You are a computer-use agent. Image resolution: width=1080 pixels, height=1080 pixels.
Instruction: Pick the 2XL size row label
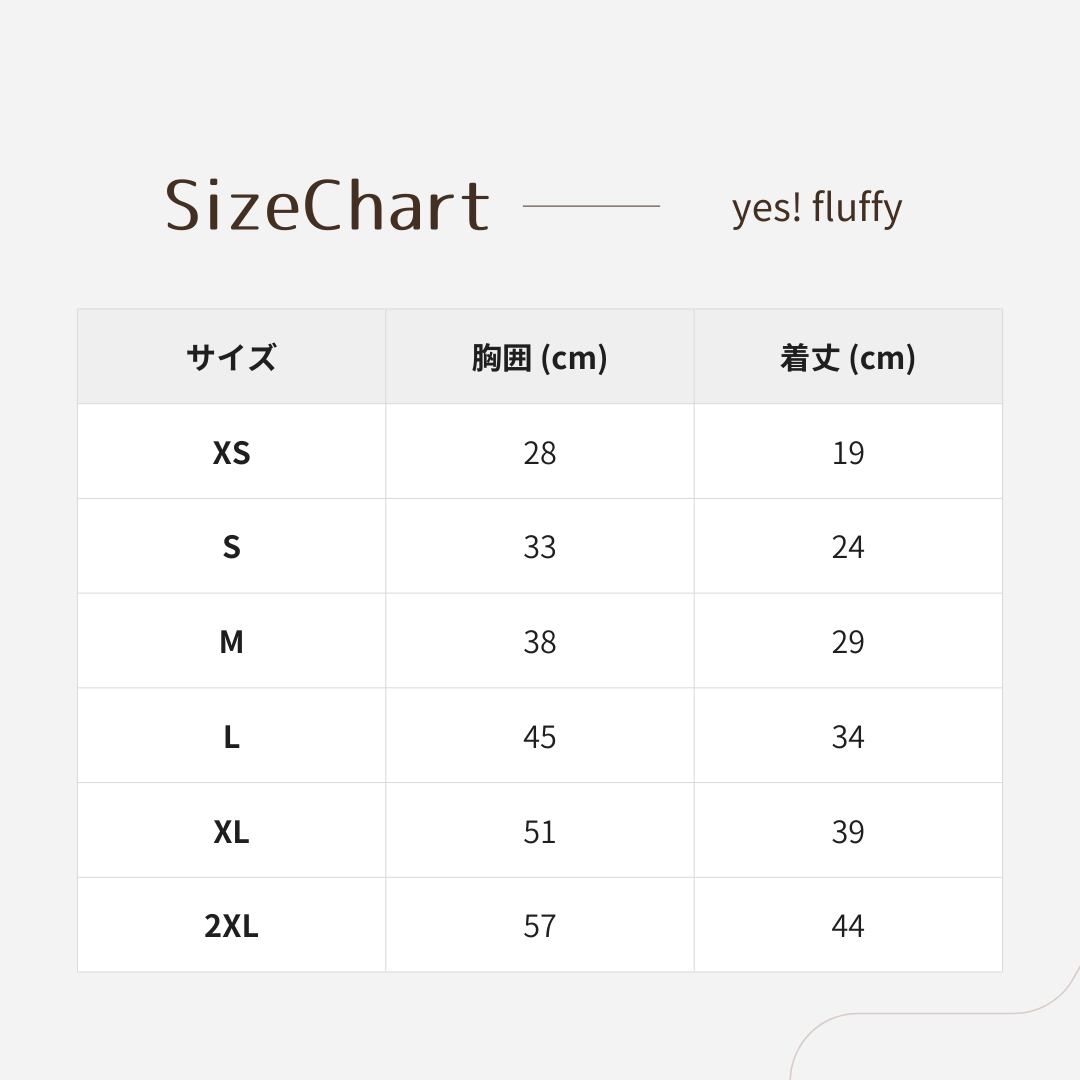click(231, 926)
